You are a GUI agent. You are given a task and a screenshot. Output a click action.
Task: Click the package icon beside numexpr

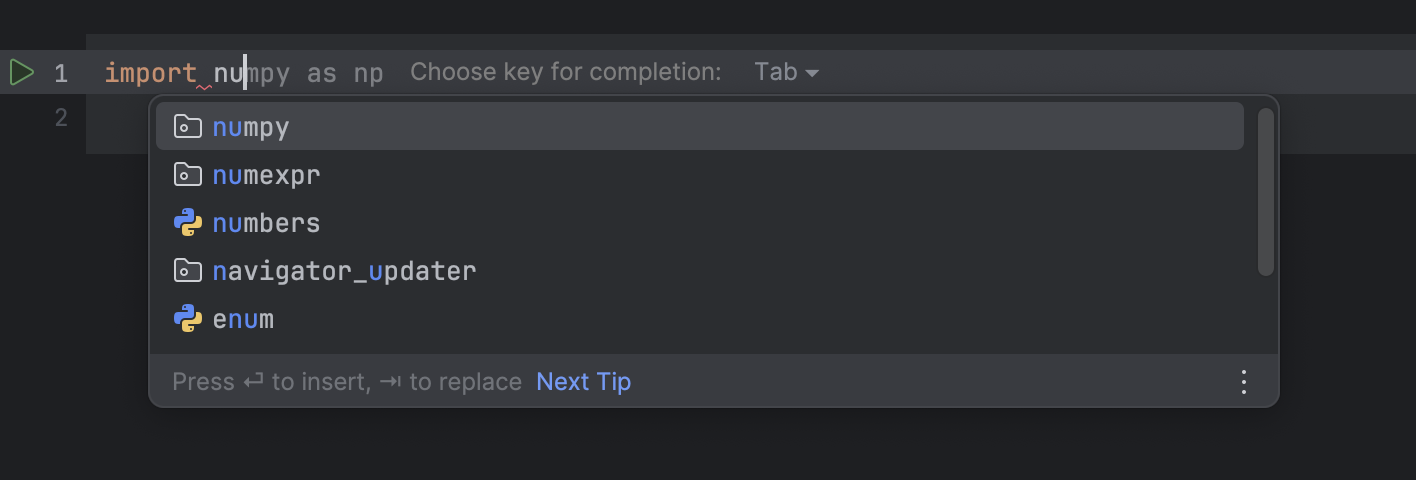188,175
